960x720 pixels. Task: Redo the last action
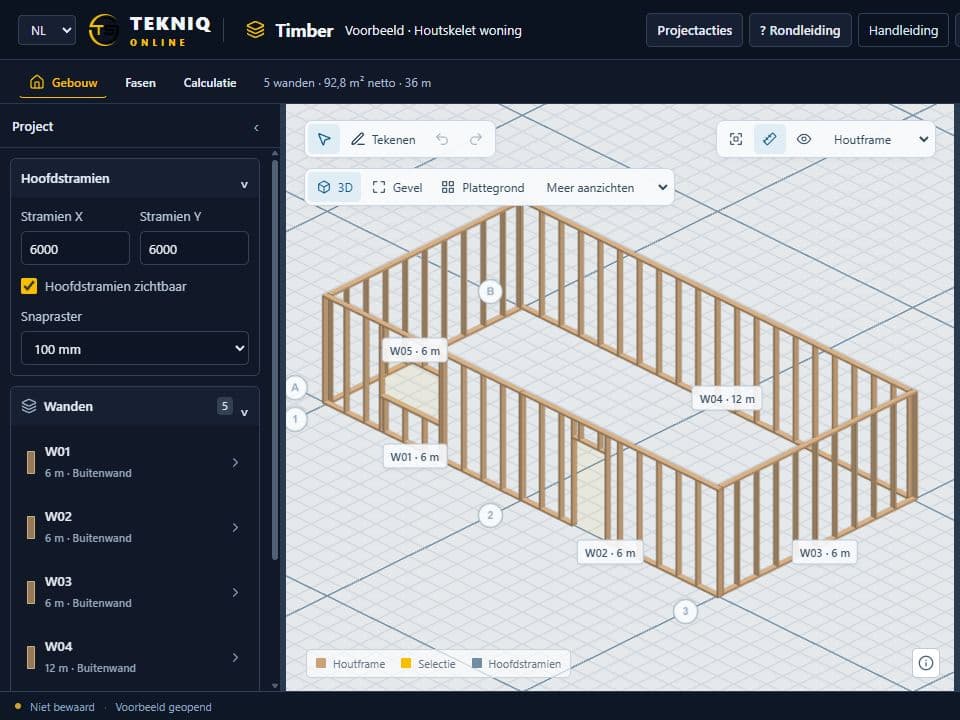tap(476, 140)
